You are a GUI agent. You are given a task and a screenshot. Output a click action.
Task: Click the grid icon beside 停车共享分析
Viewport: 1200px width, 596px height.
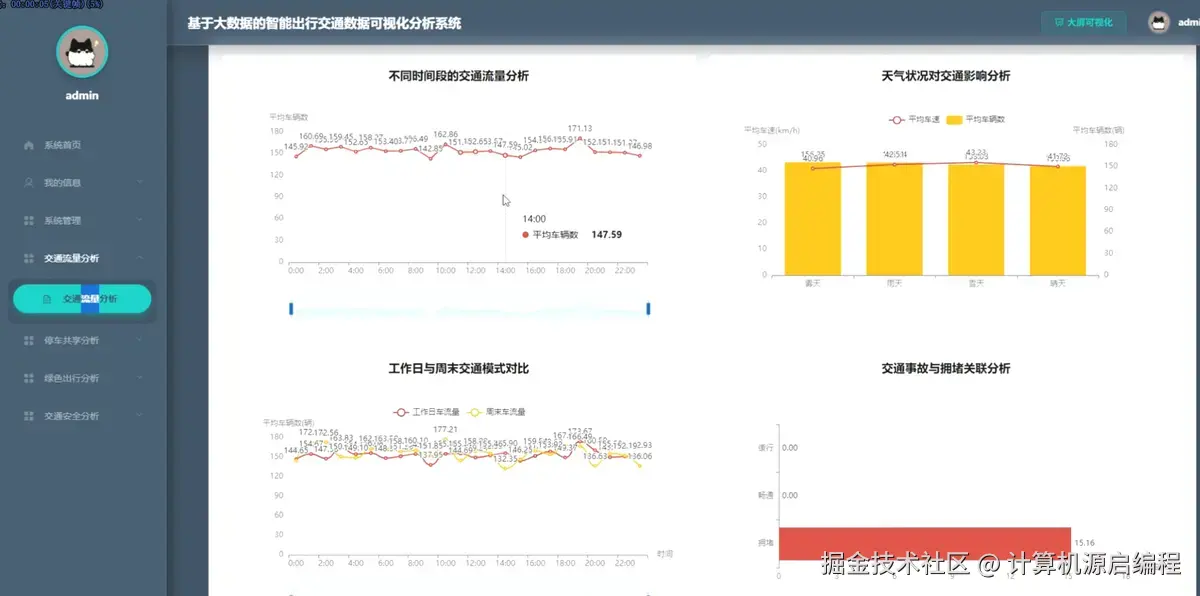tap(28, 341)
